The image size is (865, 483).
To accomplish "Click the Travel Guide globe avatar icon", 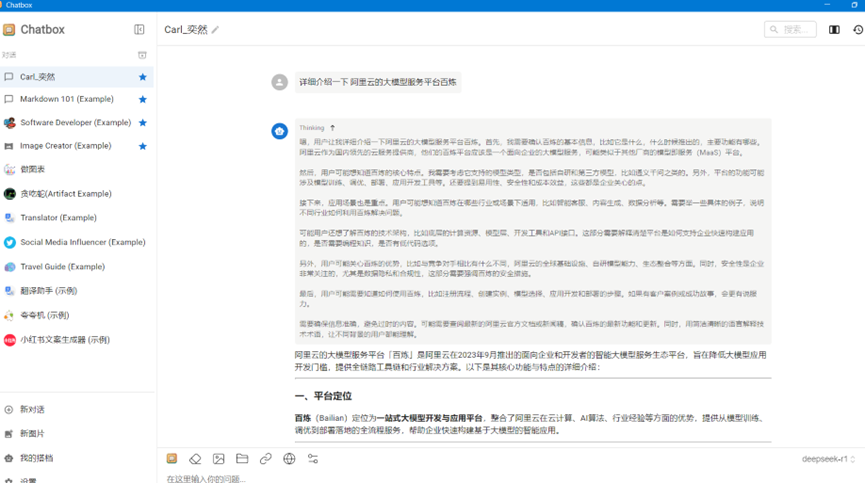I will 9,267.
